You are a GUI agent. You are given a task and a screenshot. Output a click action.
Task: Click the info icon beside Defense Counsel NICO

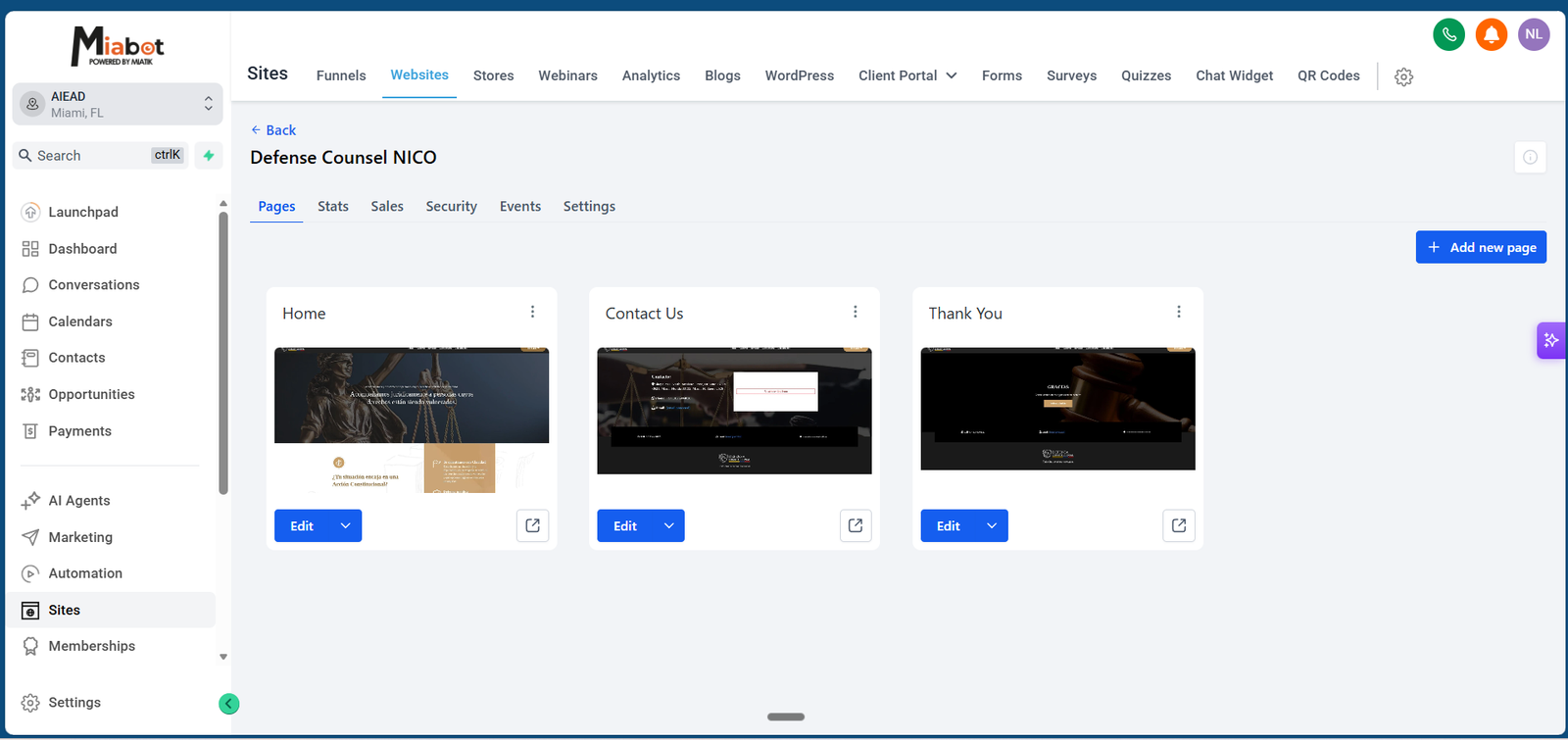(1530, 157)
